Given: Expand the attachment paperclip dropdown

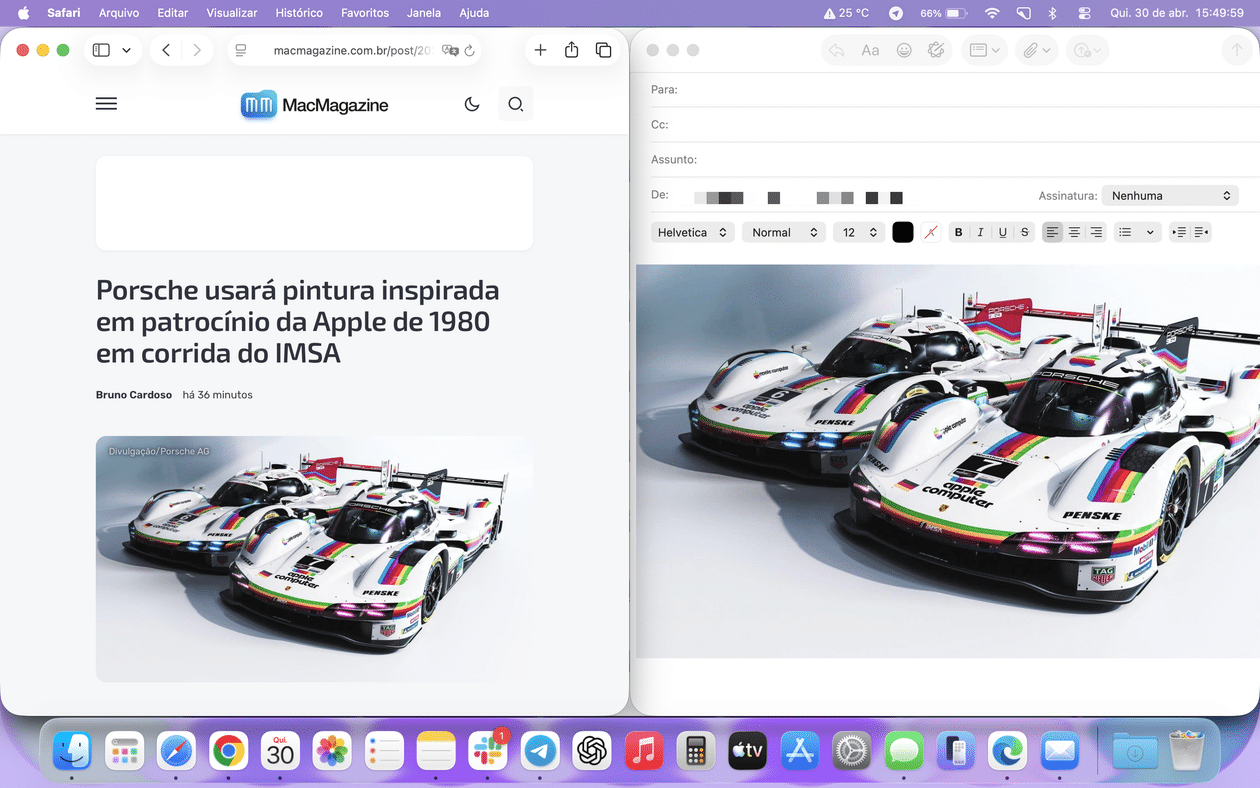Looking at the screenshot, I should click(1036, 50).
